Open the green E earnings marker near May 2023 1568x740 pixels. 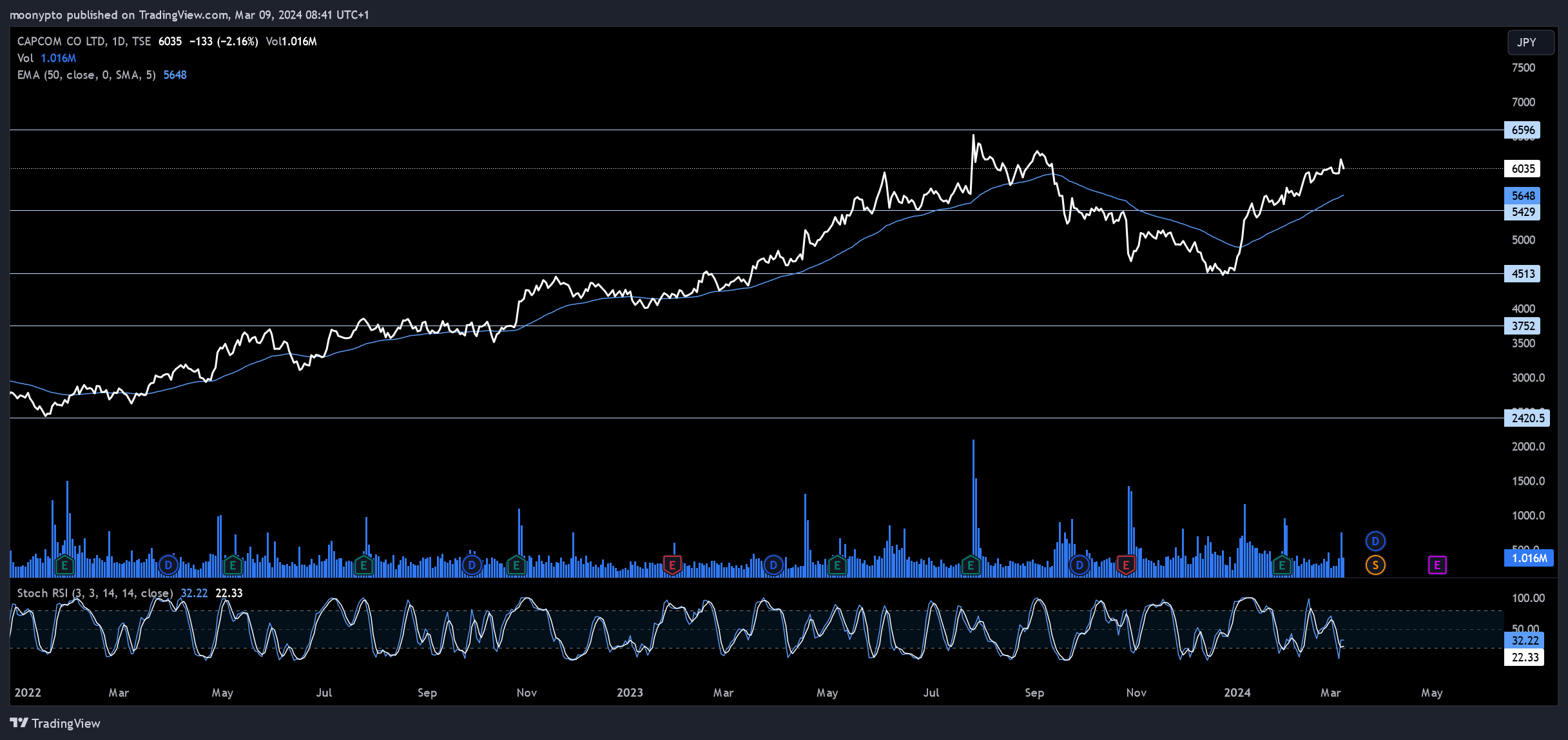coord(837,565)
